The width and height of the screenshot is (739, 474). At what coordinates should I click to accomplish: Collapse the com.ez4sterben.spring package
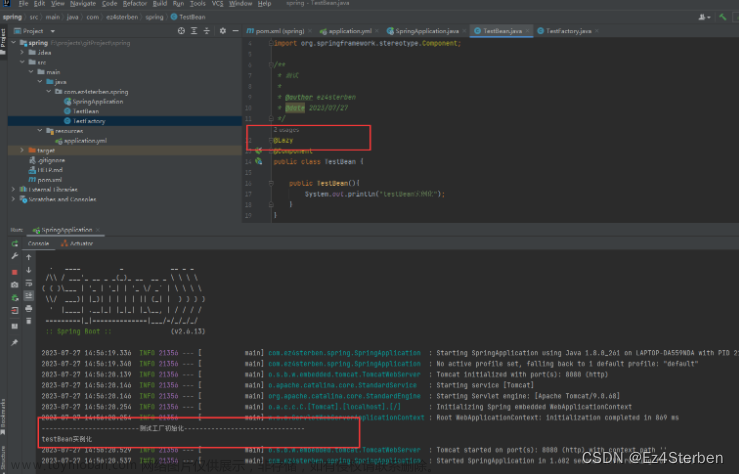49,91
